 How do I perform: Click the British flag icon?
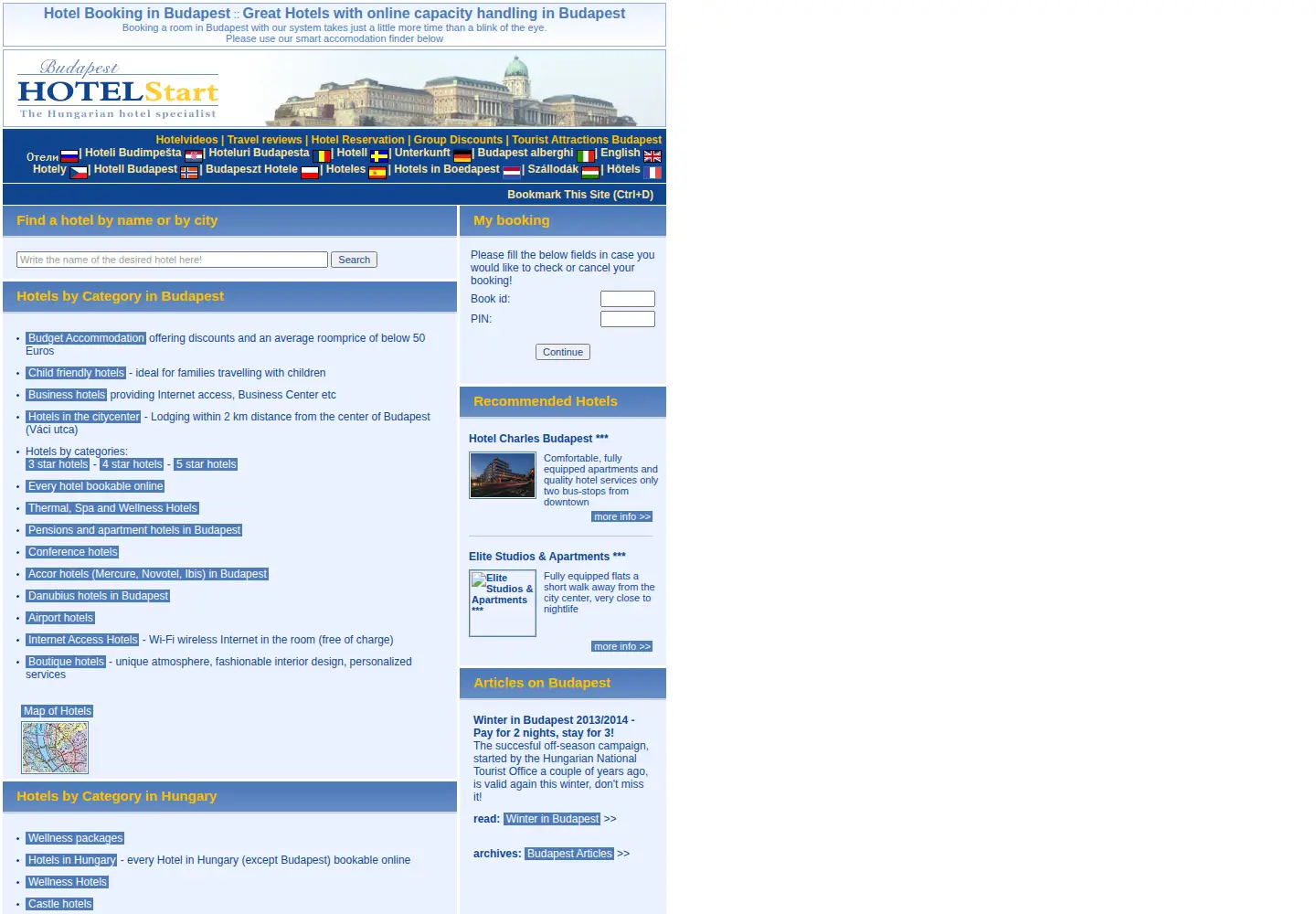[653, 156]
